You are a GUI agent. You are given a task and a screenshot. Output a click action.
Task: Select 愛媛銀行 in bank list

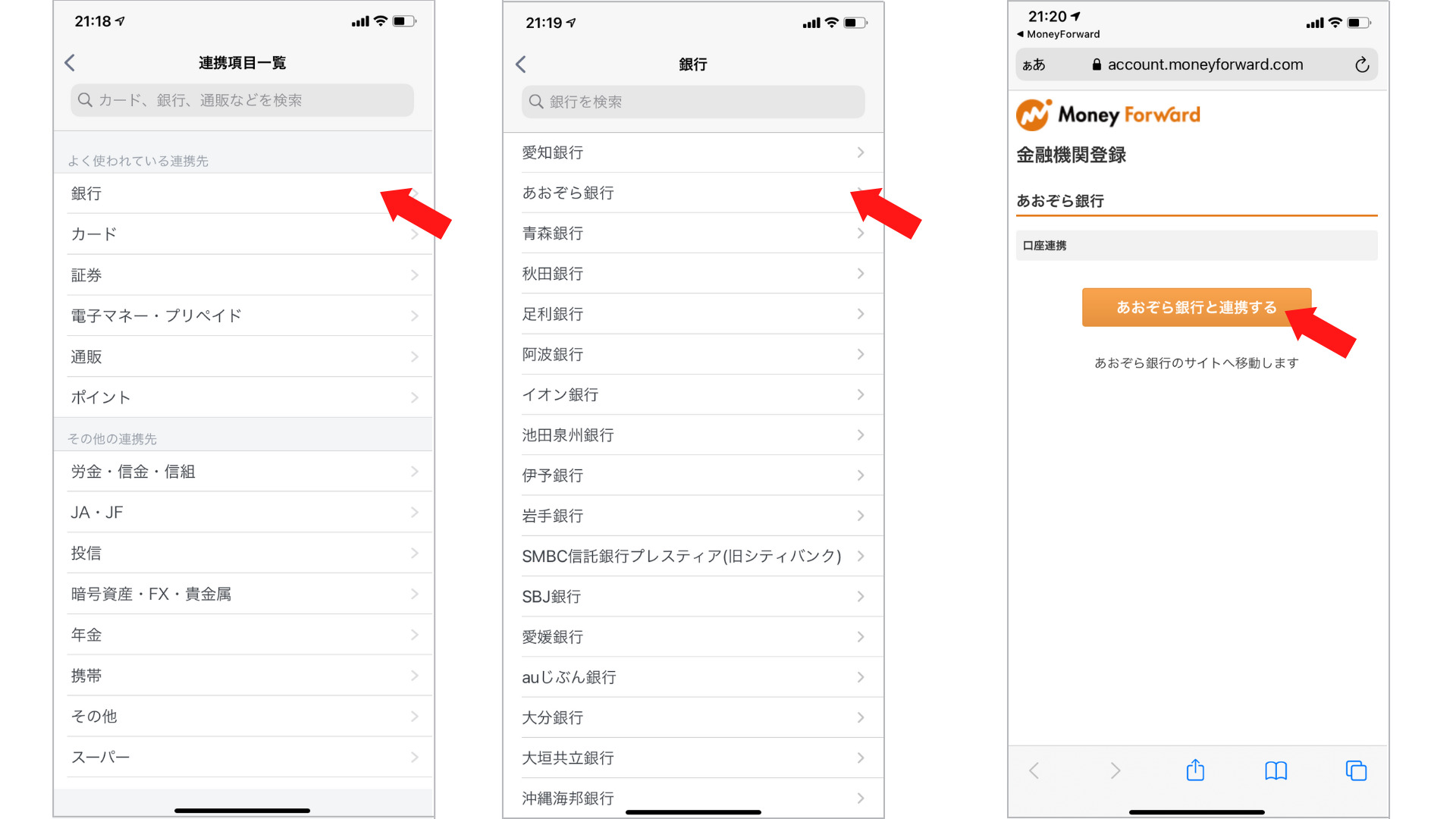pos(693,637)
